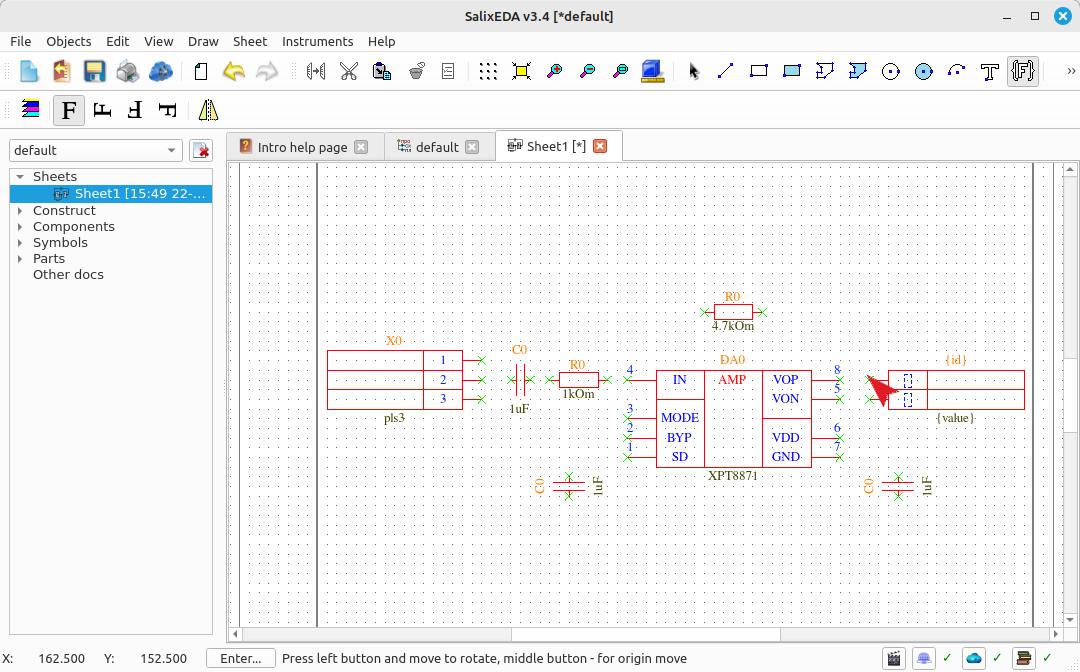
Task: Switch to the default tab
Action: pos(437,147)
